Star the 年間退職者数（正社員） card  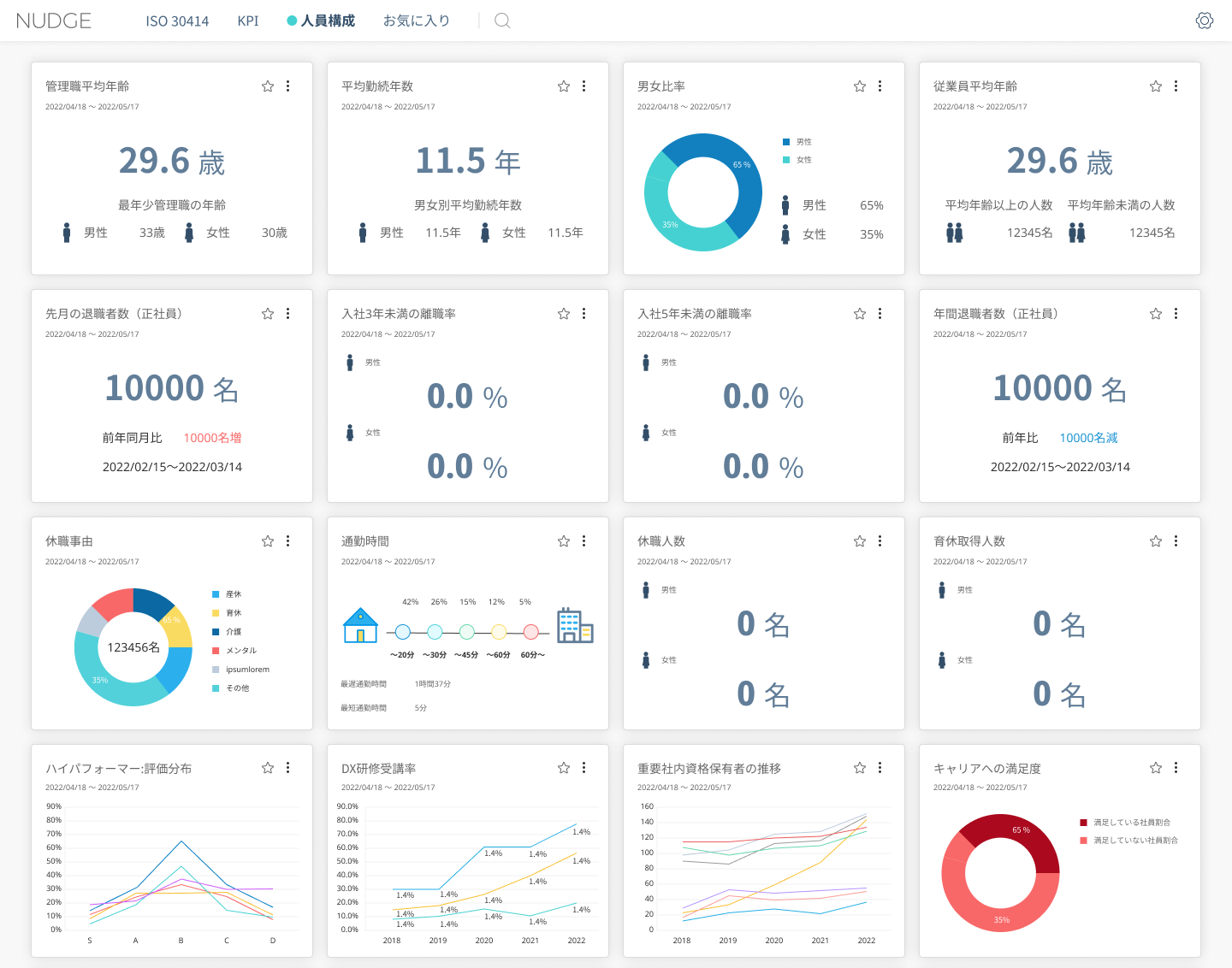pos(1156,314)
